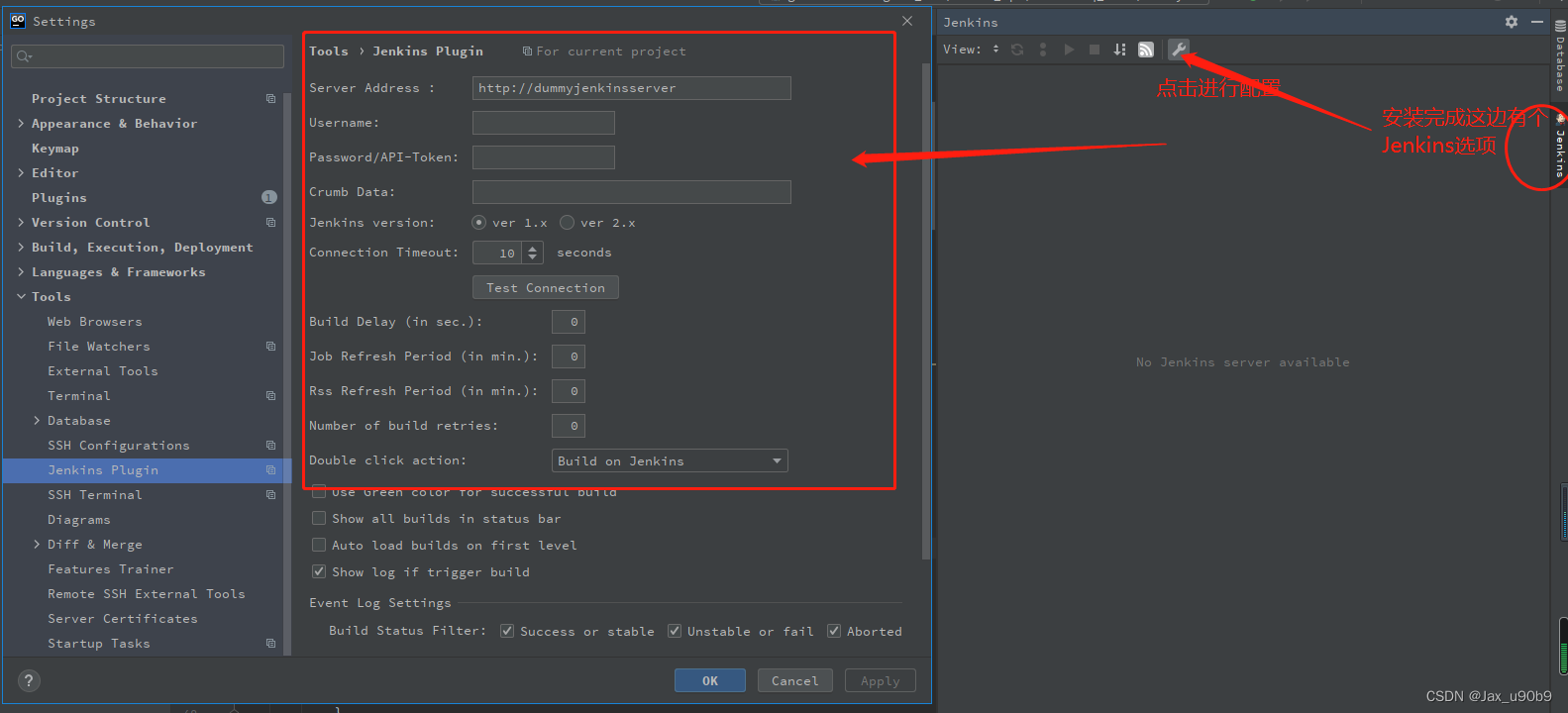Click the Build Delay value field
Image resolution: width=1568 pixels, height=713 pixels.
(569, 322)
